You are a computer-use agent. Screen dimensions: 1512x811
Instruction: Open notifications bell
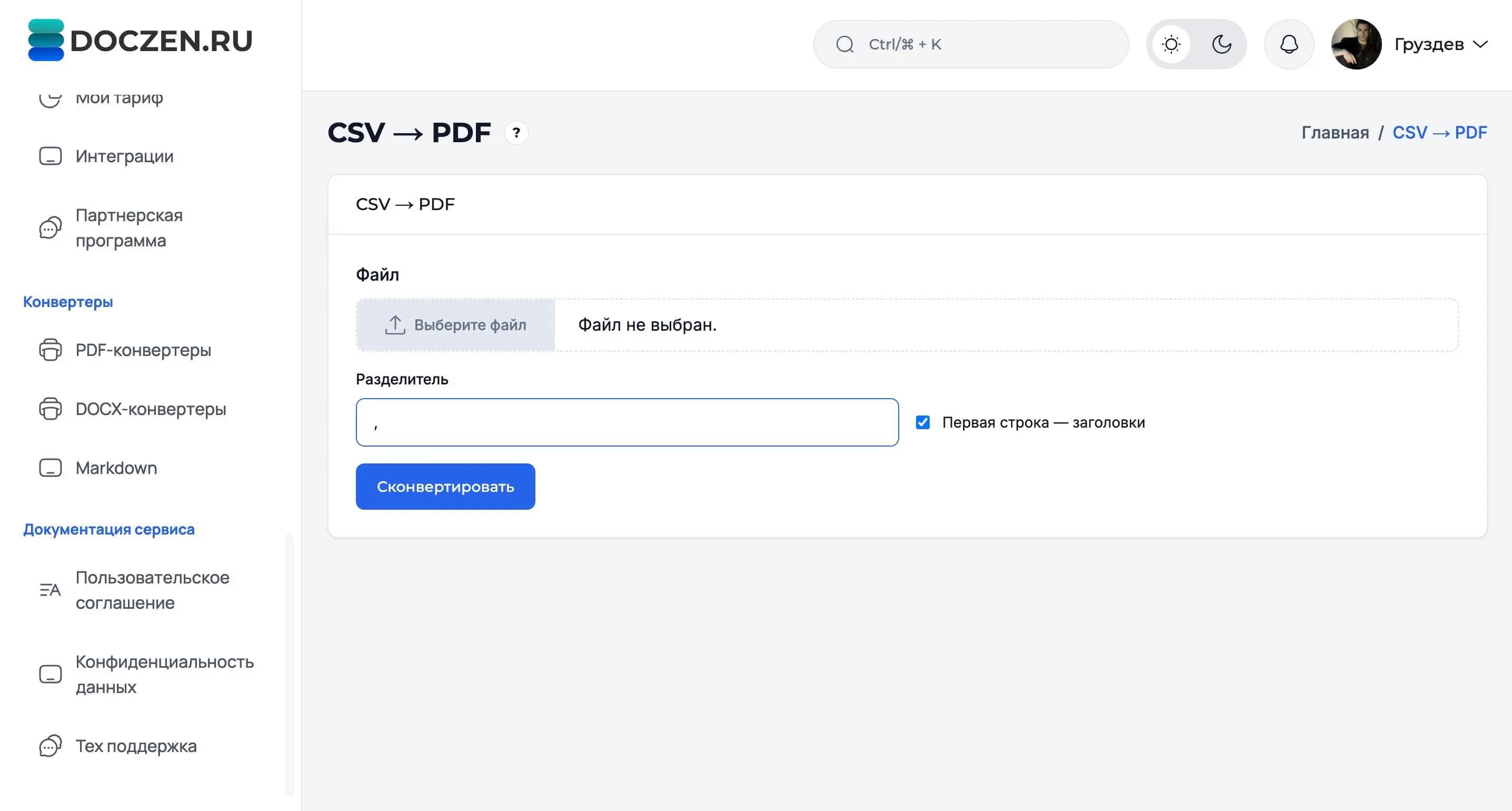click(x=1289, y=44)
